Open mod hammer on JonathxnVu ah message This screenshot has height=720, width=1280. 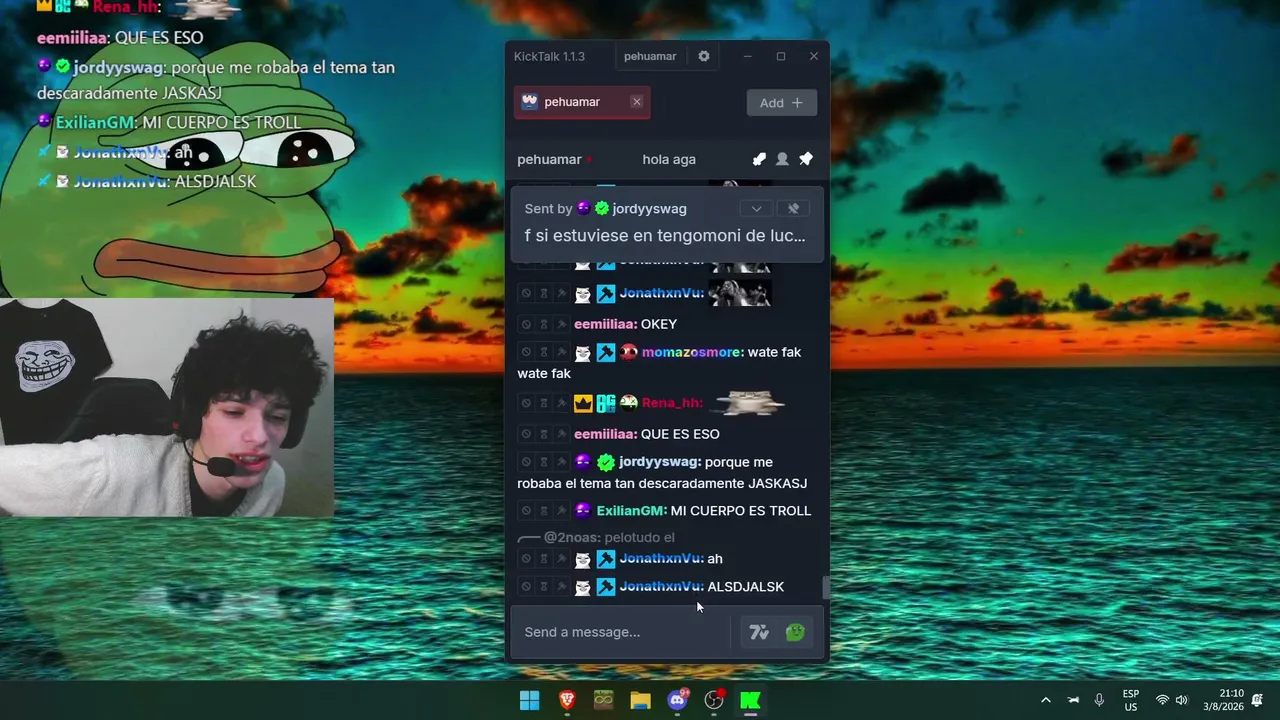pyautogui.click(x=561, y=559)
